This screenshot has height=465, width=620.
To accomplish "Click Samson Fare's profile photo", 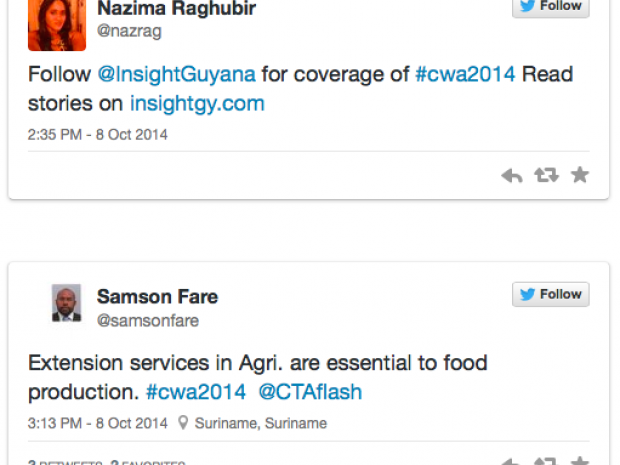I will [x=66, y=303].
